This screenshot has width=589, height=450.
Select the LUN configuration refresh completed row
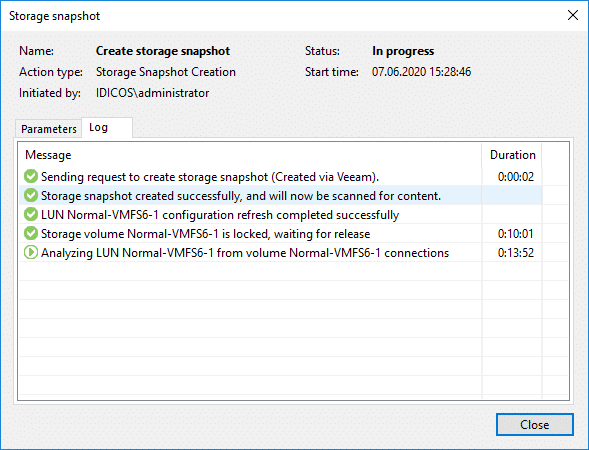tap(280, 214)
